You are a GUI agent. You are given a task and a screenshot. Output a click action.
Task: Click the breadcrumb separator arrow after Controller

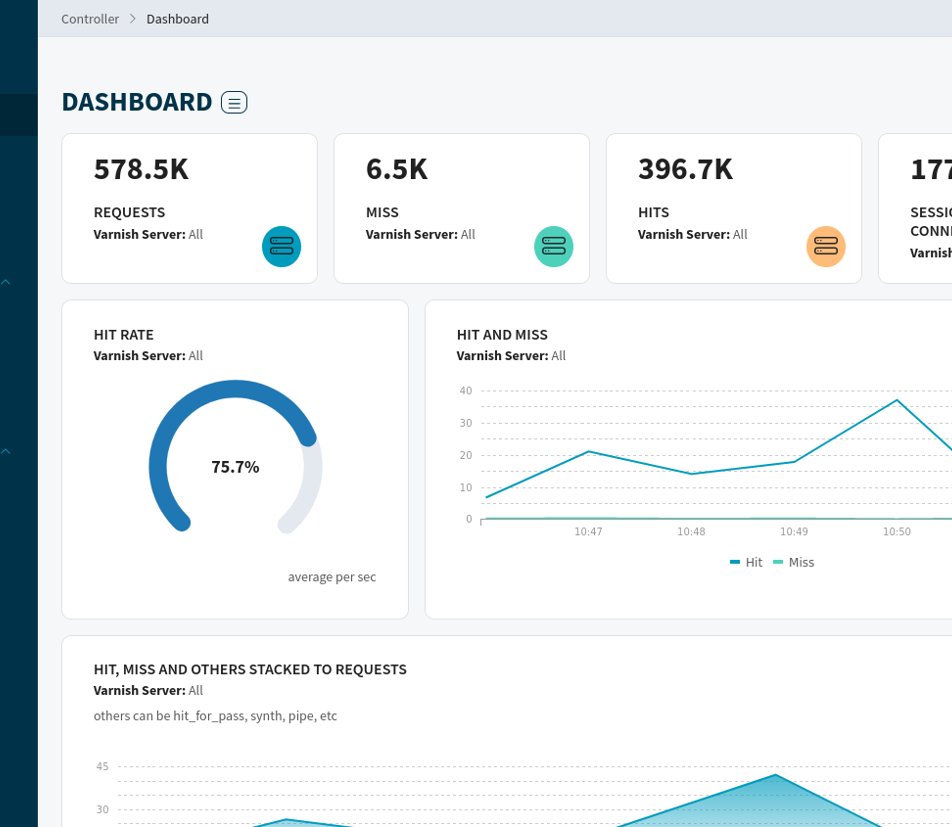tap(133, 19)
